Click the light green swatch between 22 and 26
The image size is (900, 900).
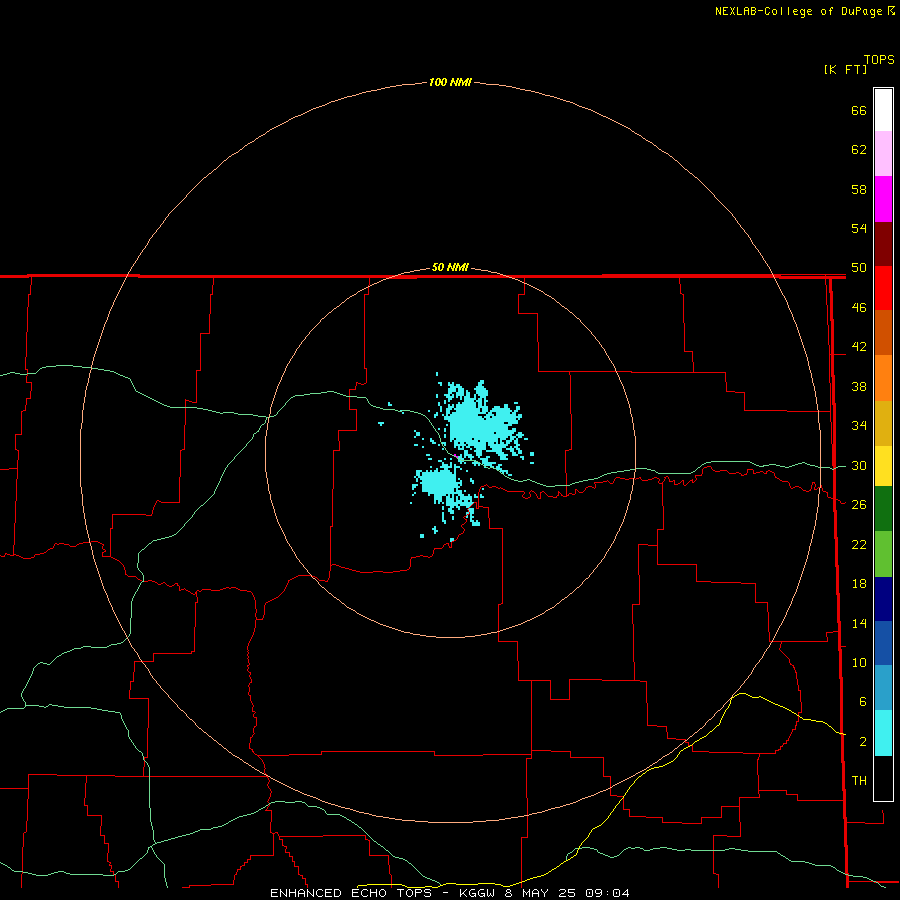[883, 553]
